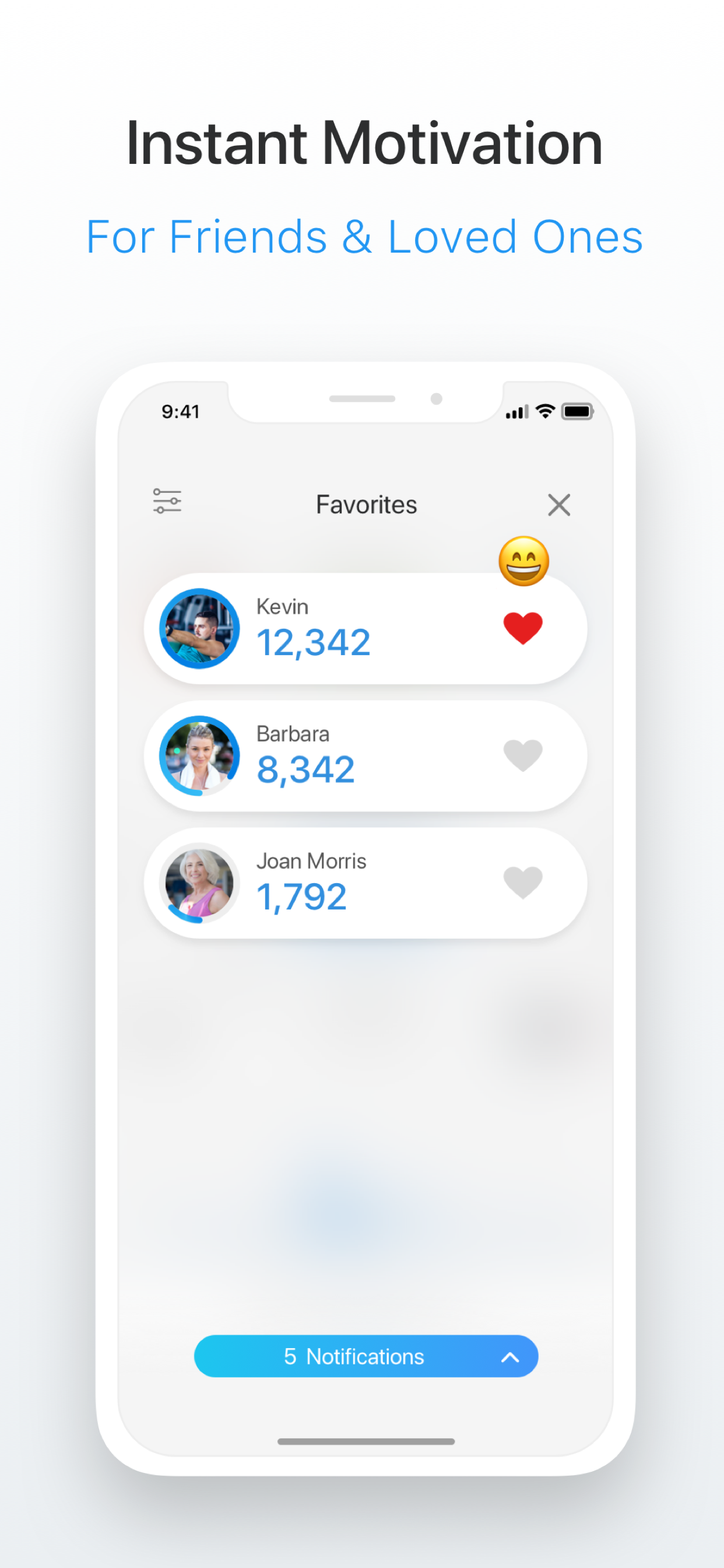Tap the name Joan Morris

point(311,862)
